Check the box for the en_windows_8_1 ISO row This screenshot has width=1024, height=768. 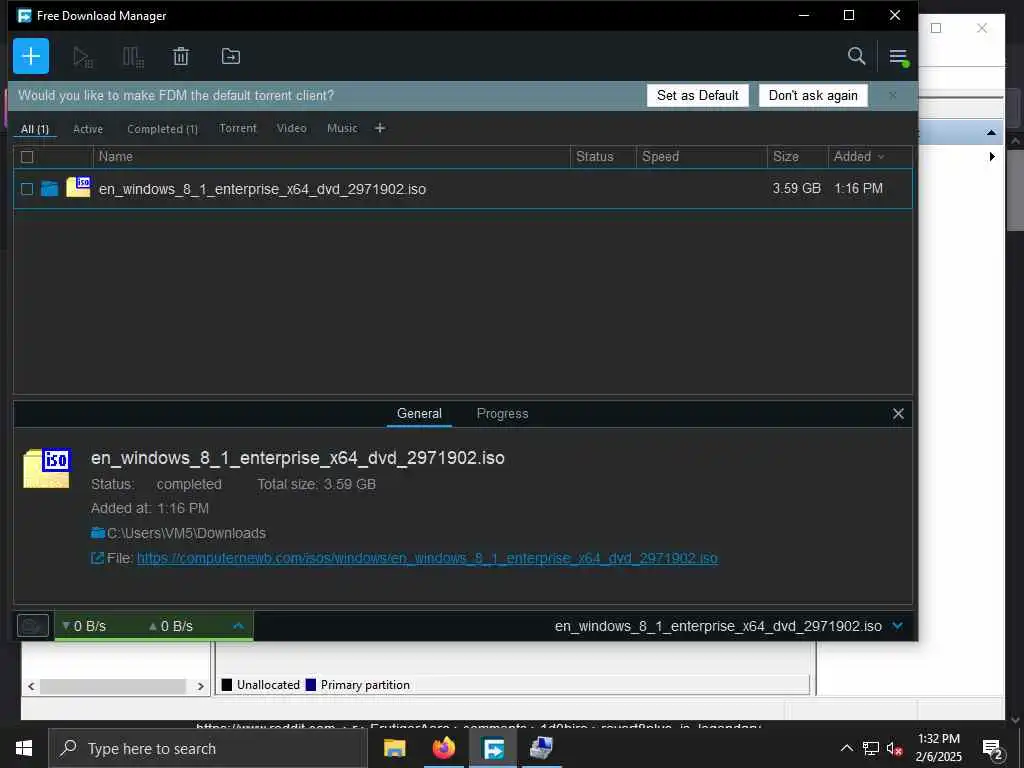click(27, 189)
